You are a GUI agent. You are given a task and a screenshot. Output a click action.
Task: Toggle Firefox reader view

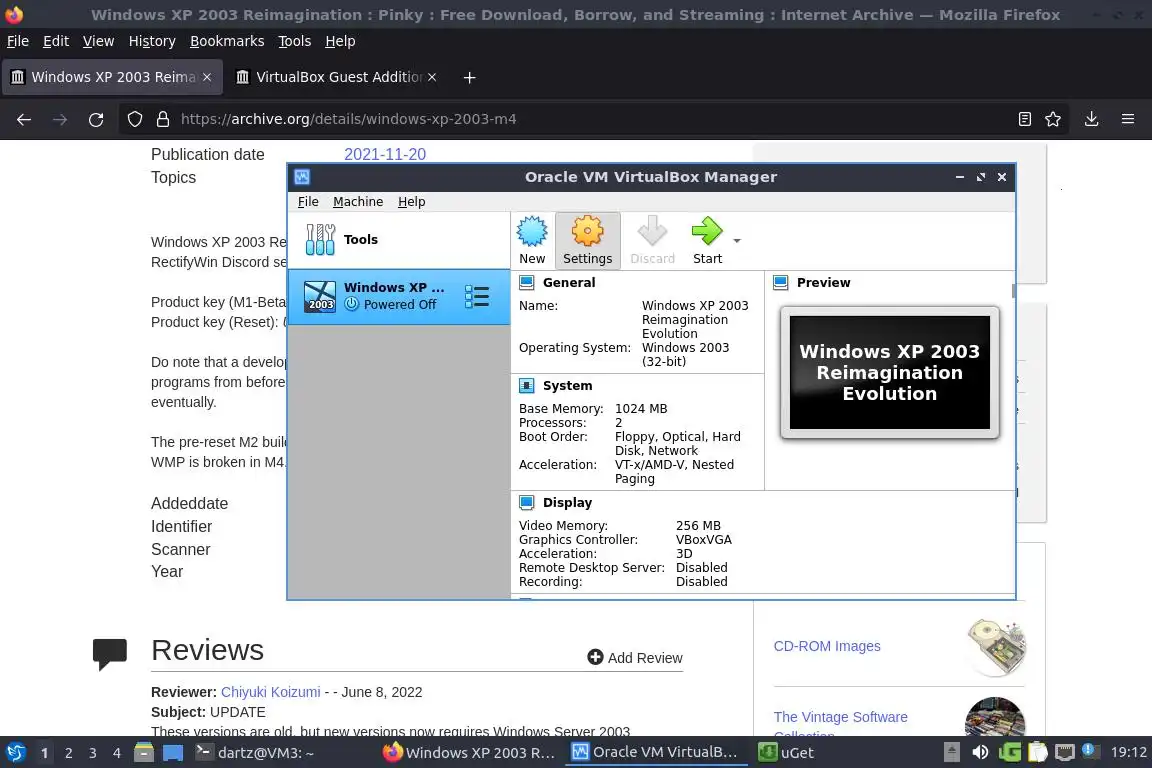(x=1024, y=119)
